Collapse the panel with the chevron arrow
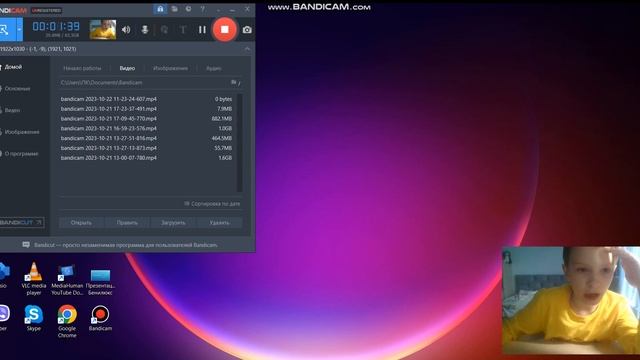The width and height of the screenshot is (640, 360). click(x=247, y=49)
